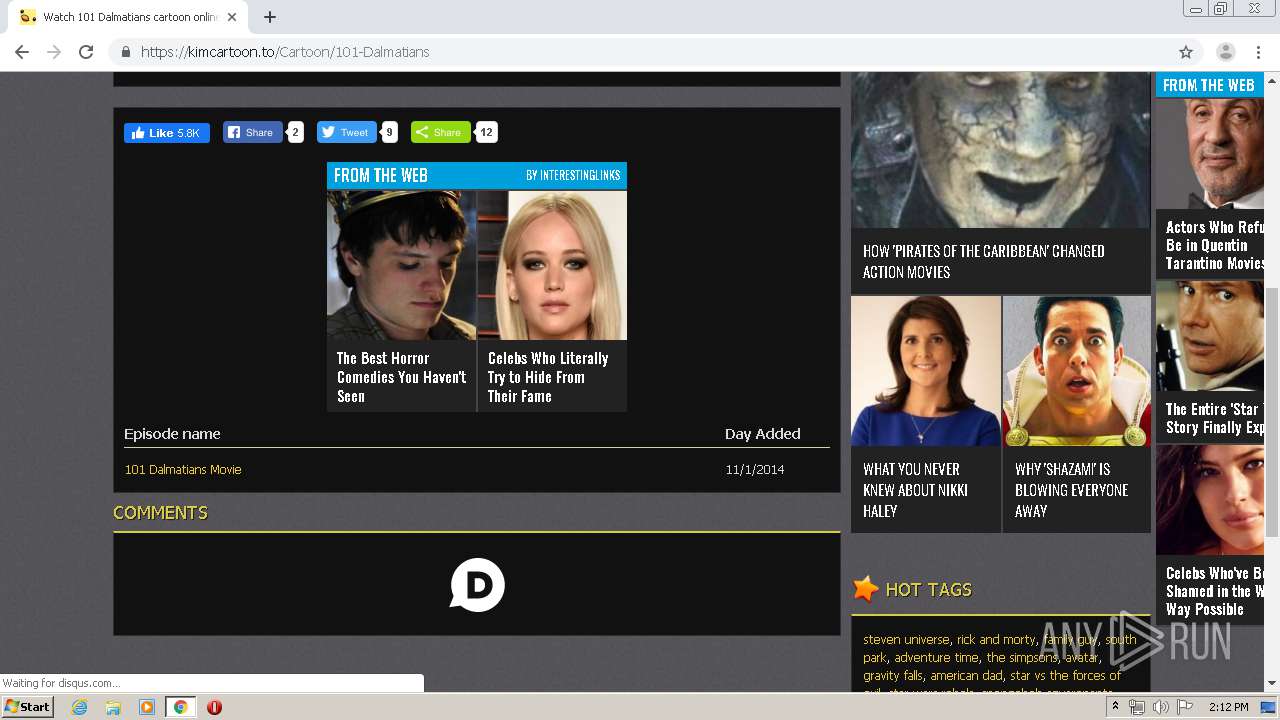Open 'How Pirates of the Caribbean Changed' link
Image resolution: width=1280 pixels, height=720 pixels.
(x=984, y=261)
